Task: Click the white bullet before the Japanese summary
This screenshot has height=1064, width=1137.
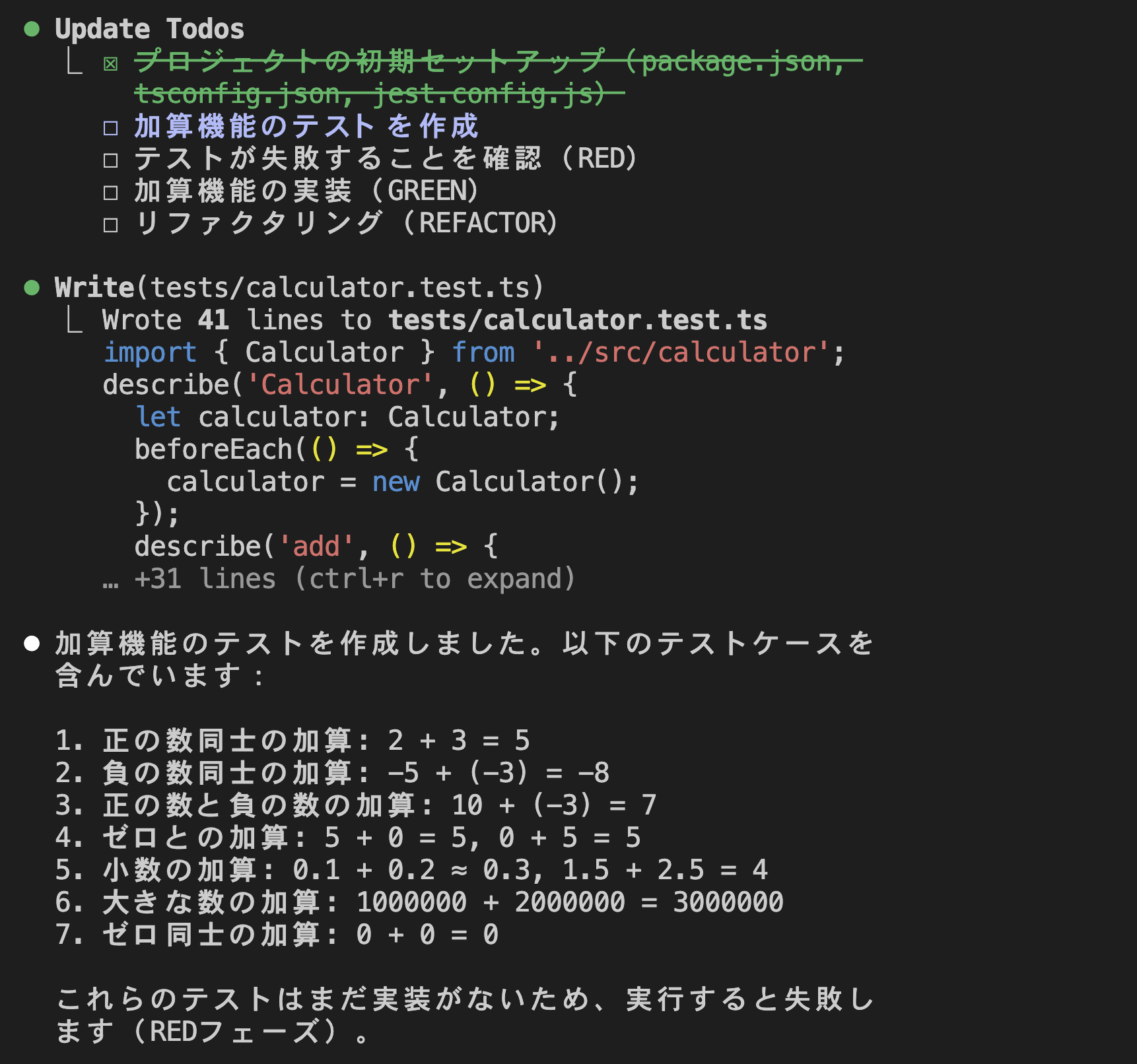Action: pyautogui.click(x=32, y=644)
